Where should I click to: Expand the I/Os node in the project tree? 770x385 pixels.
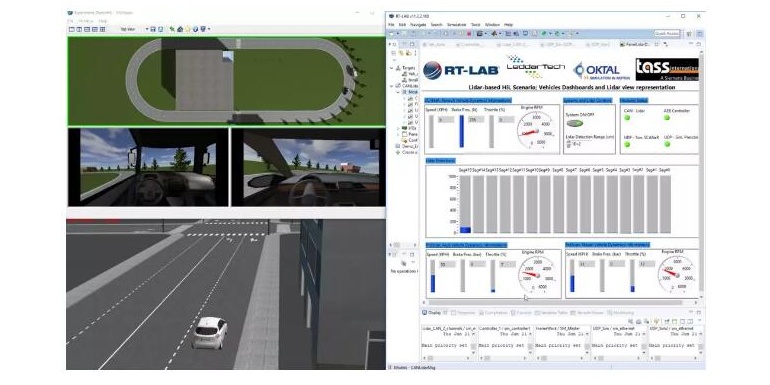(x=398, y=128)
